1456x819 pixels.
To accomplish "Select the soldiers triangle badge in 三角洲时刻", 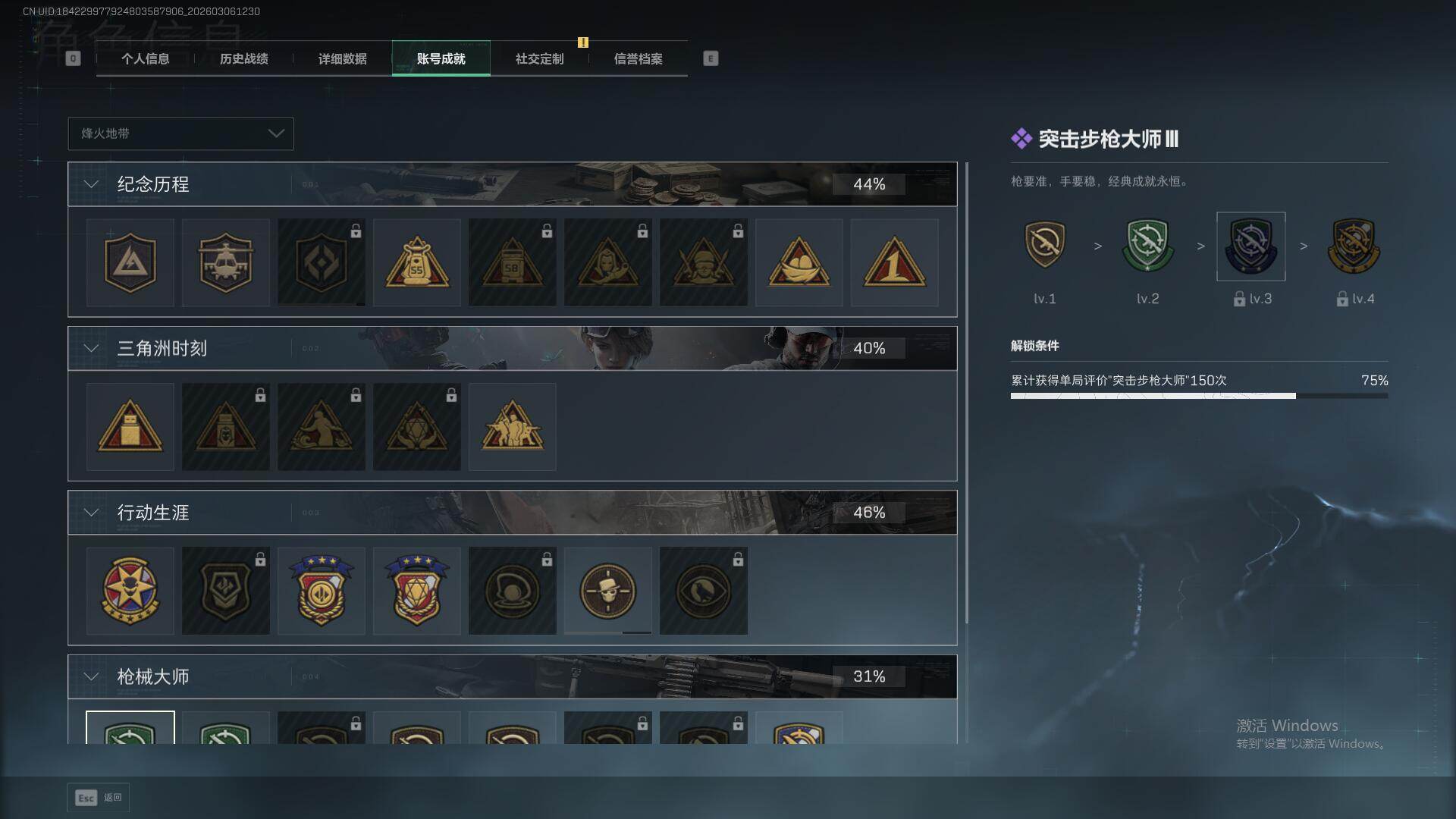I will click(x=512, y=427).
